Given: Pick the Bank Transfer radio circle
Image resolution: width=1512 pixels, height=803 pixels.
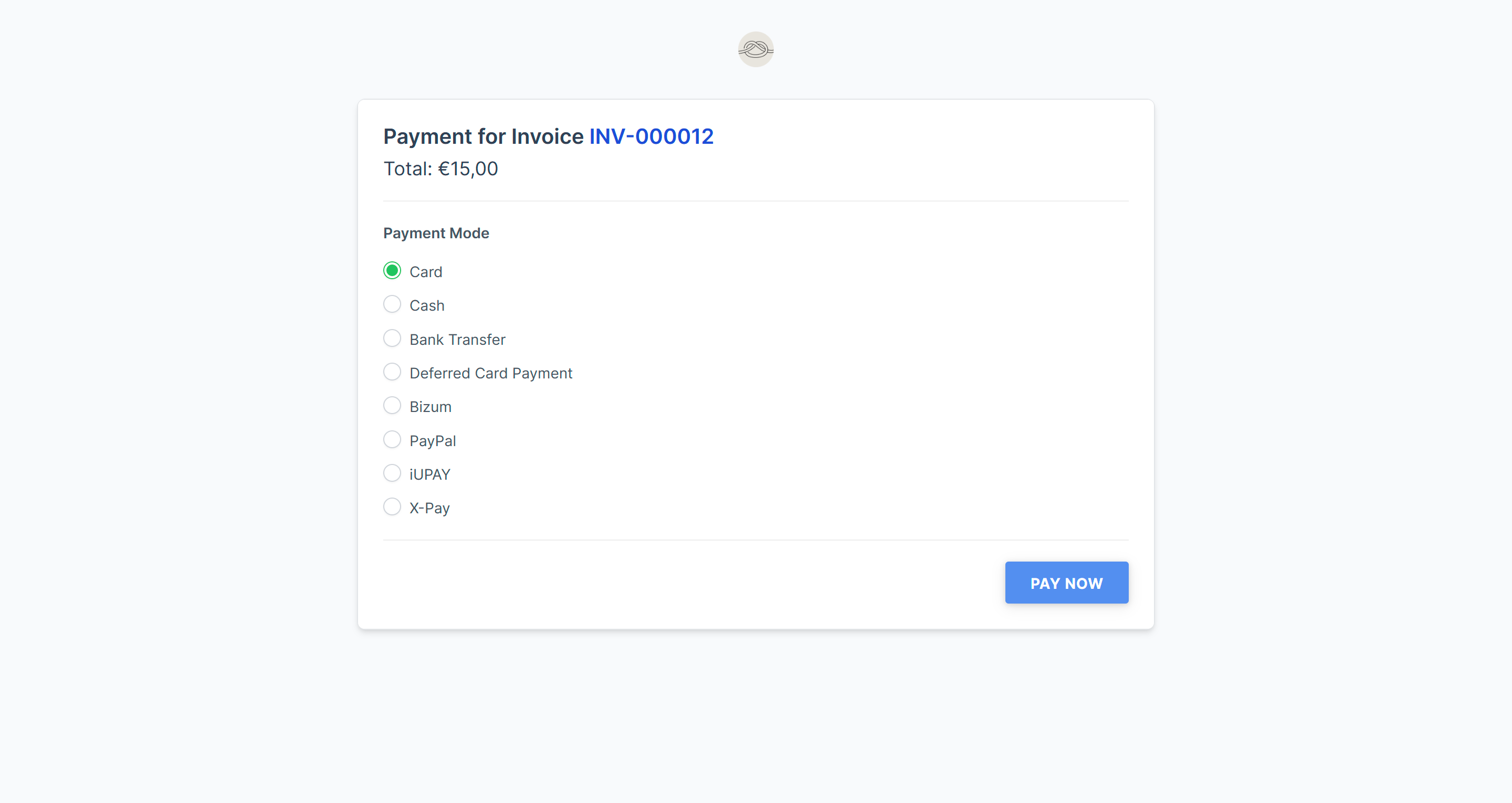Looking at the screenshot, I should point(392,338).
